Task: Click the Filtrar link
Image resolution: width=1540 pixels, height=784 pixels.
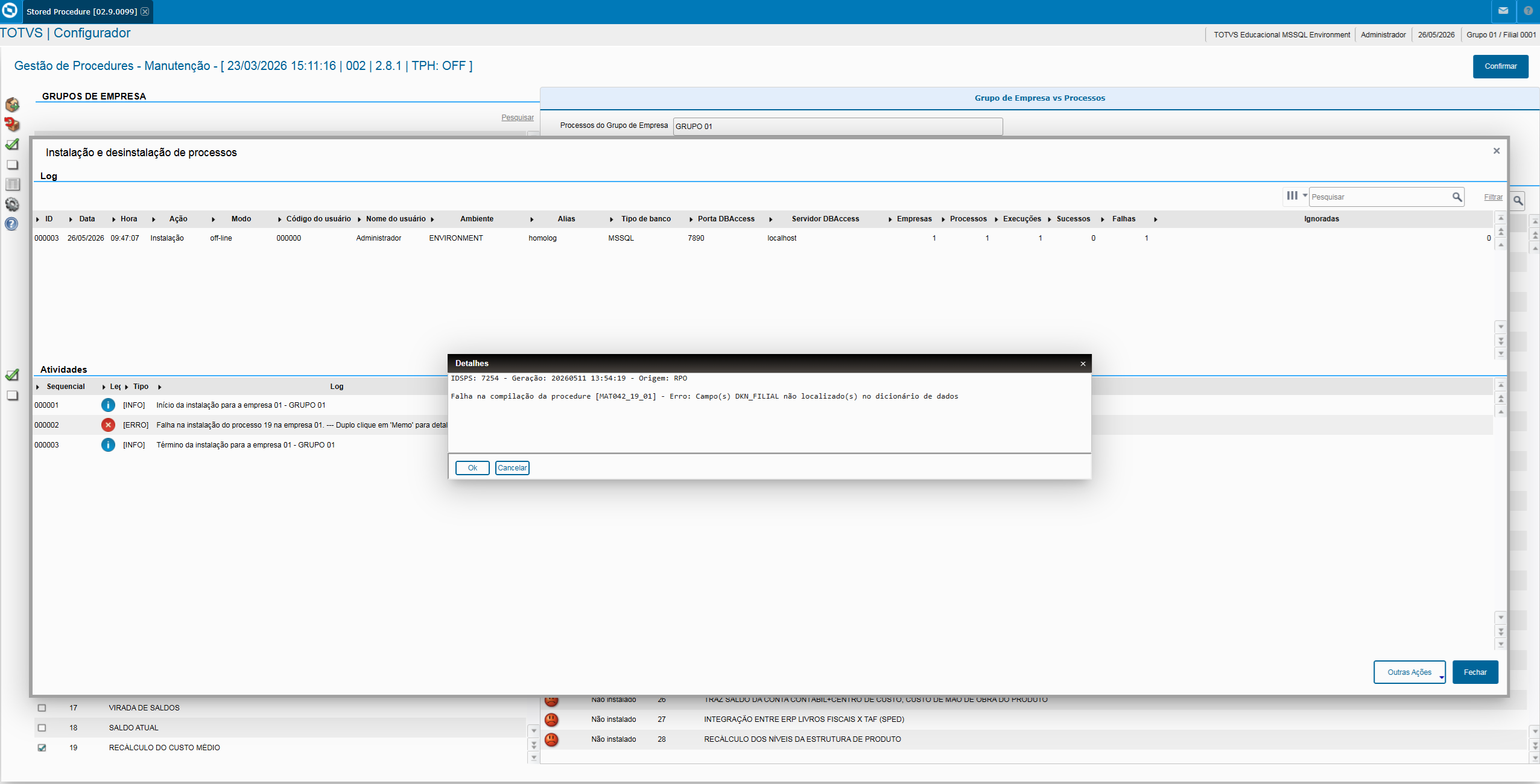Action: (x=1493, y=197)
